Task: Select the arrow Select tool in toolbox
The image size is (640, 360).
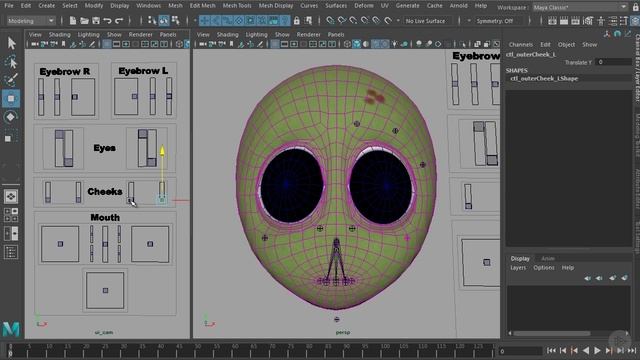Action: click(x=11, y=43)
